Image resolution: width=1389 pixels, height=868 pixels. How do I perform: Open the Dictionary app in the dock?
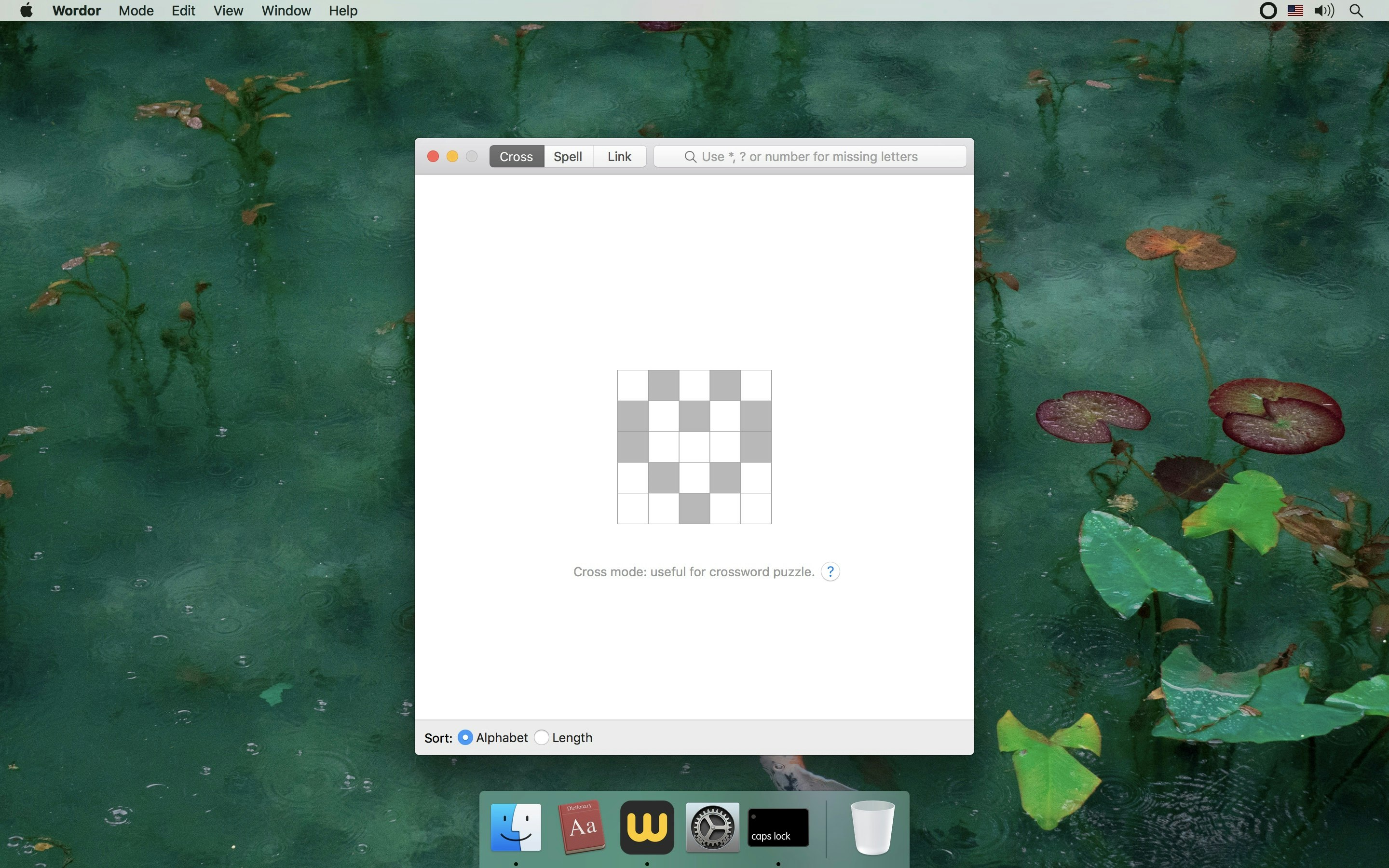pos(582,827)
